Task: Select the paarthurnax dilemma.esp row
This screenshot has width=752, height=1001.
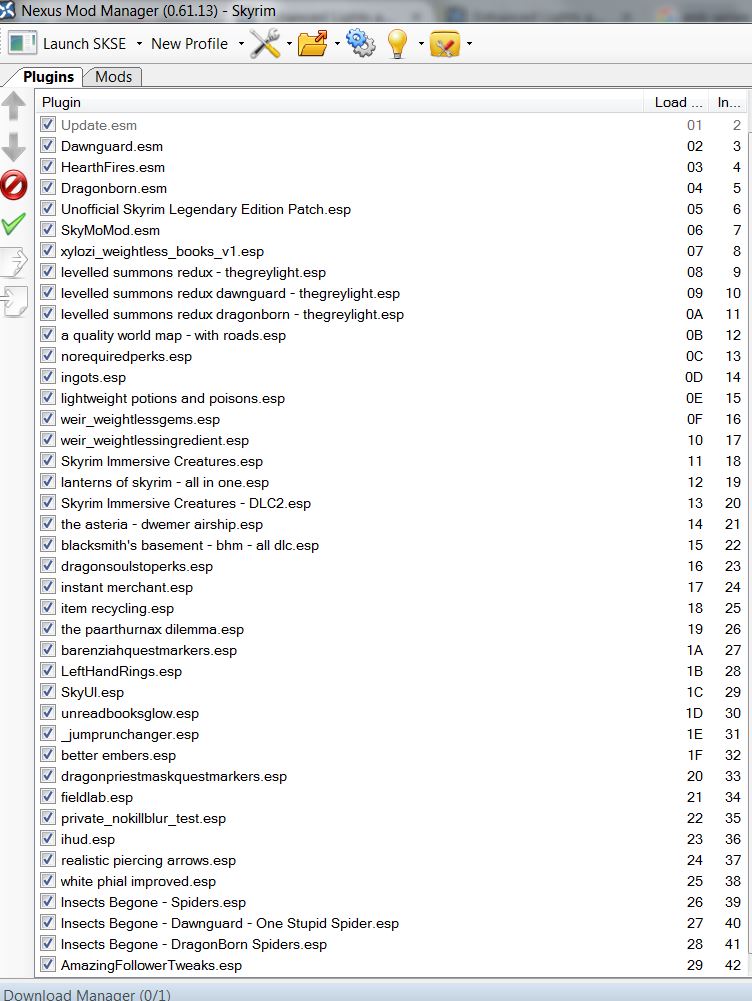Action: click(x=391, y=629)
